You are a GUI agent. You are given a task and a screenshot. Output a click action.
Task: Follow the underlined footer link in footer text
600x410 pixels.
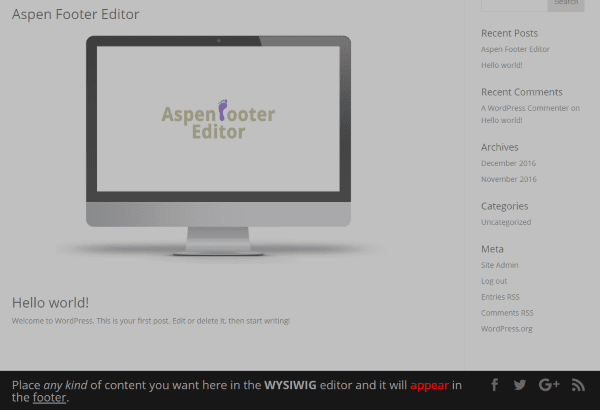click(x=49, y=398)
